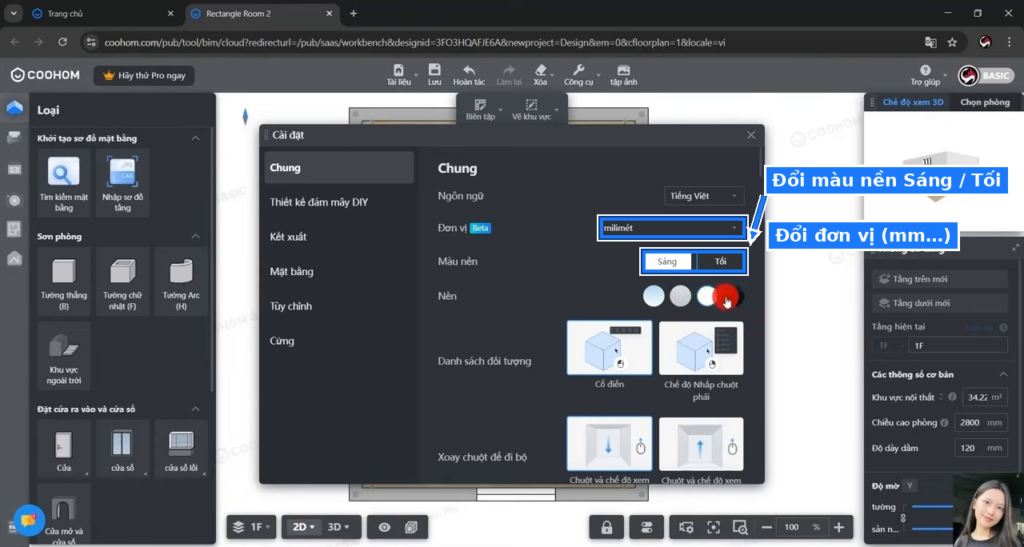Pick the light blue Nền swatch
Screen dimensions: 1024x547
click(x=654, y=296)
